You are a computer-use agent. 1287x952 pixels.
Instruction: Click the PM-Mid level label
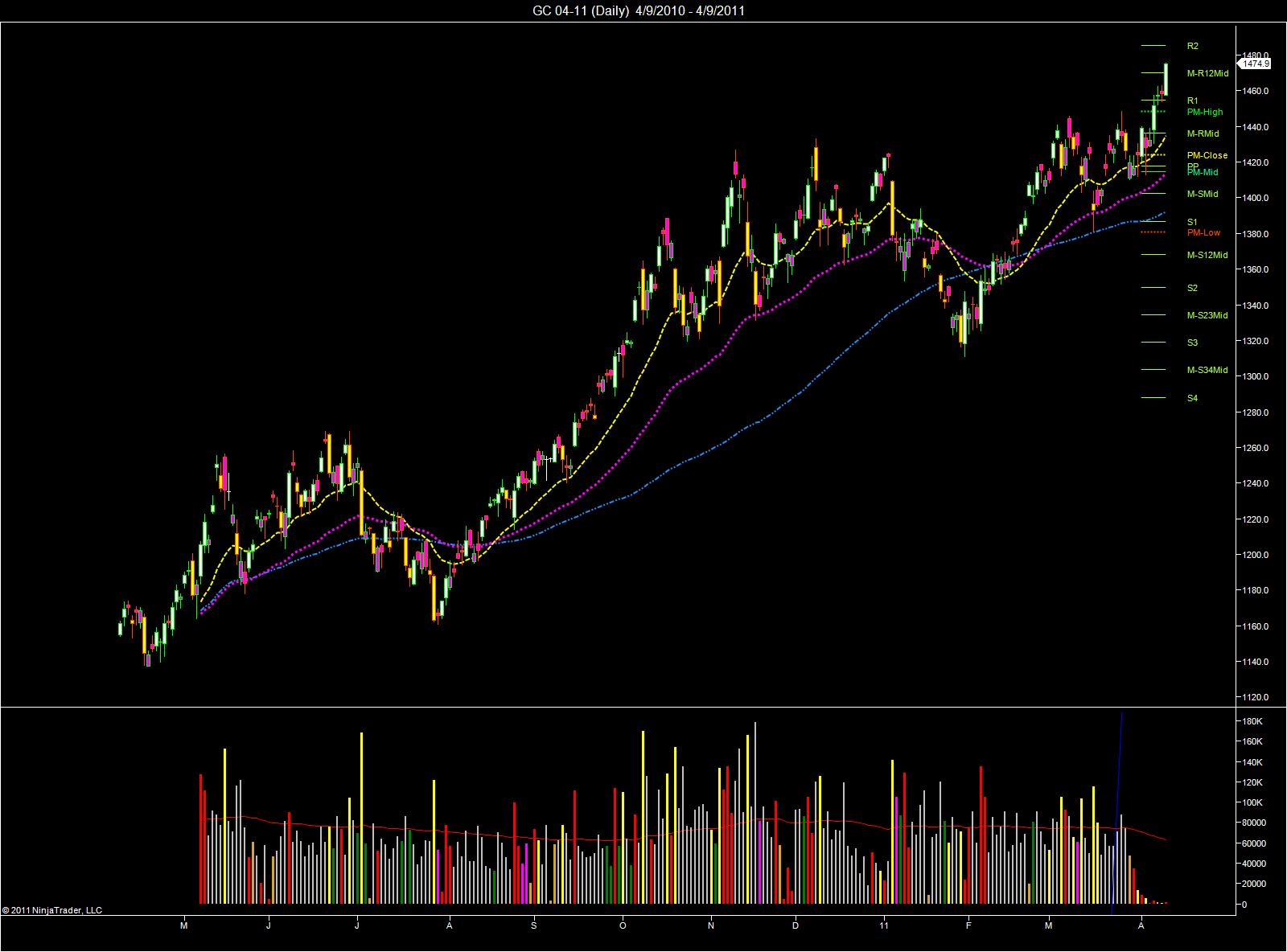(1202, 172)
